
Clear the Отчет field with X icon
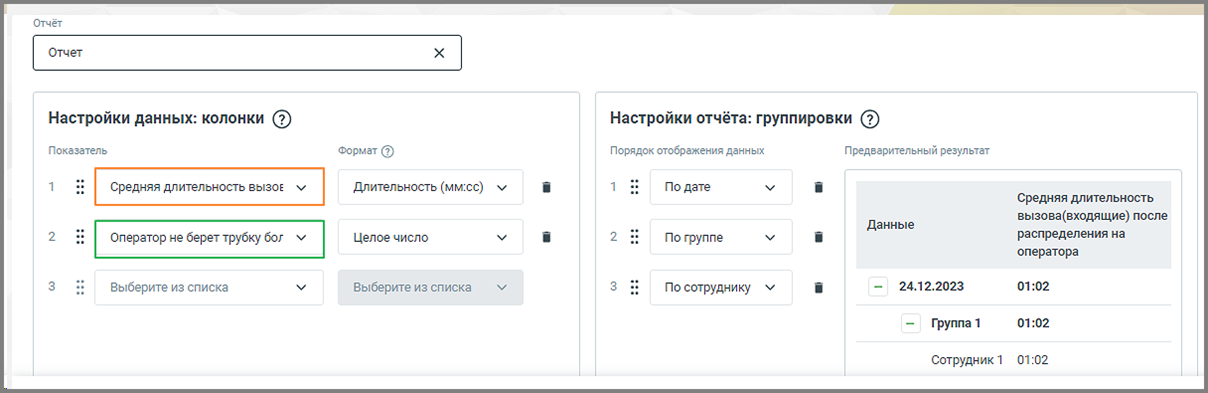click(439, 53)
